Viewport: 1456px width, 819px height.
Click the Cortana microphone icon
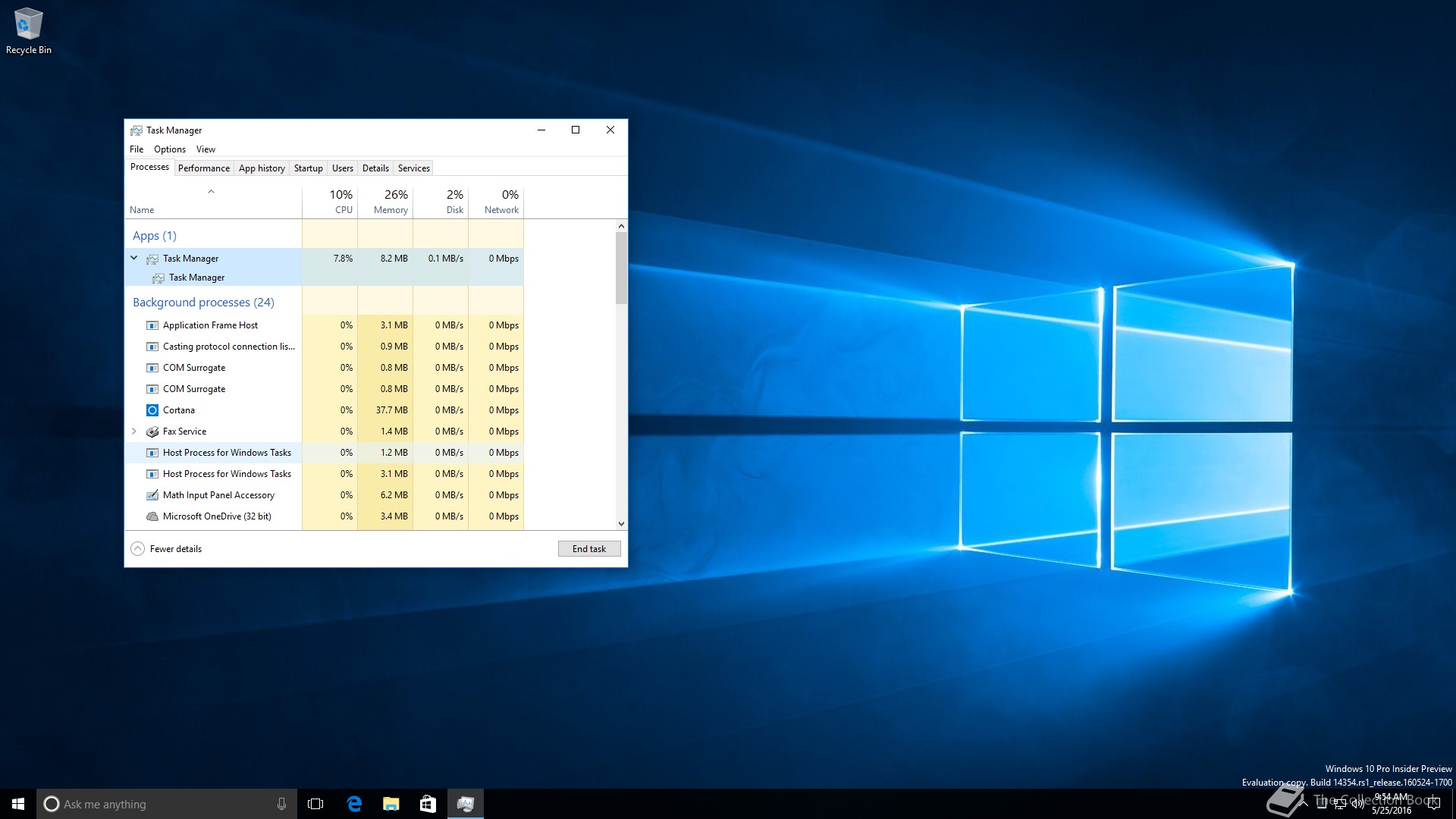(x=281, y=804)
